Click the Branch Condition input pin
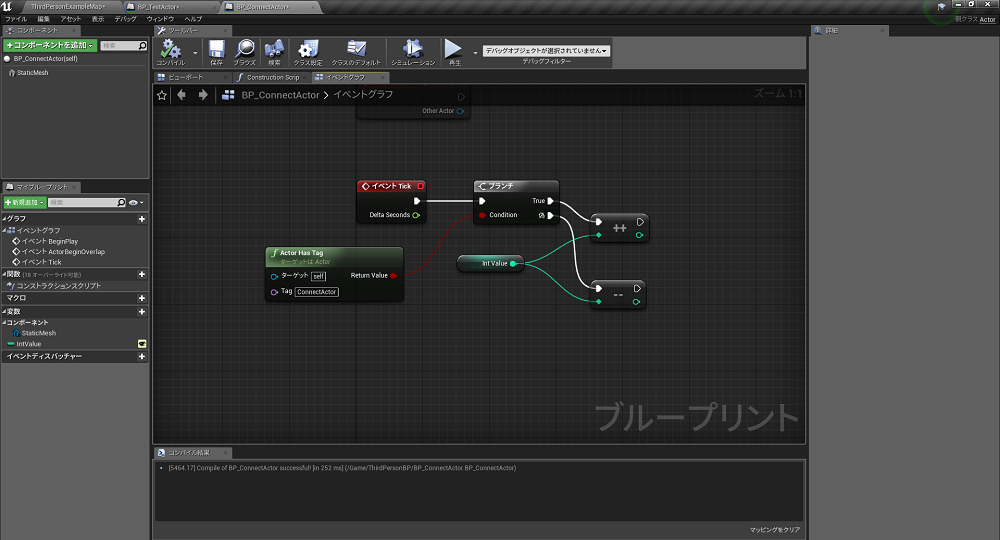This screenshot has width=1000, height=540. point(483,215)
